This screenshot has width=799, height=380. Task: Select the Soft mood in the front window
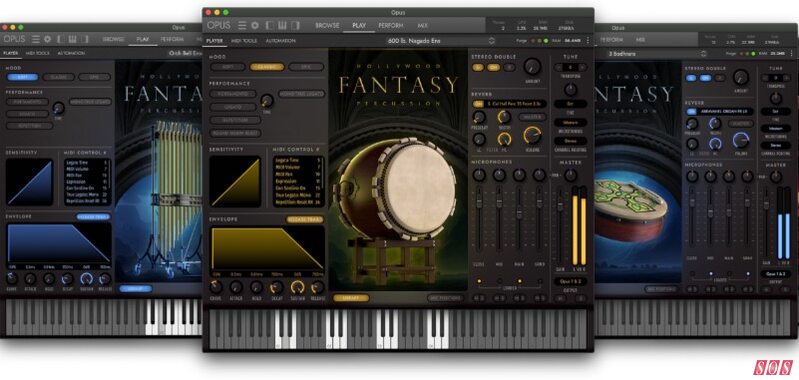(228, 67)
